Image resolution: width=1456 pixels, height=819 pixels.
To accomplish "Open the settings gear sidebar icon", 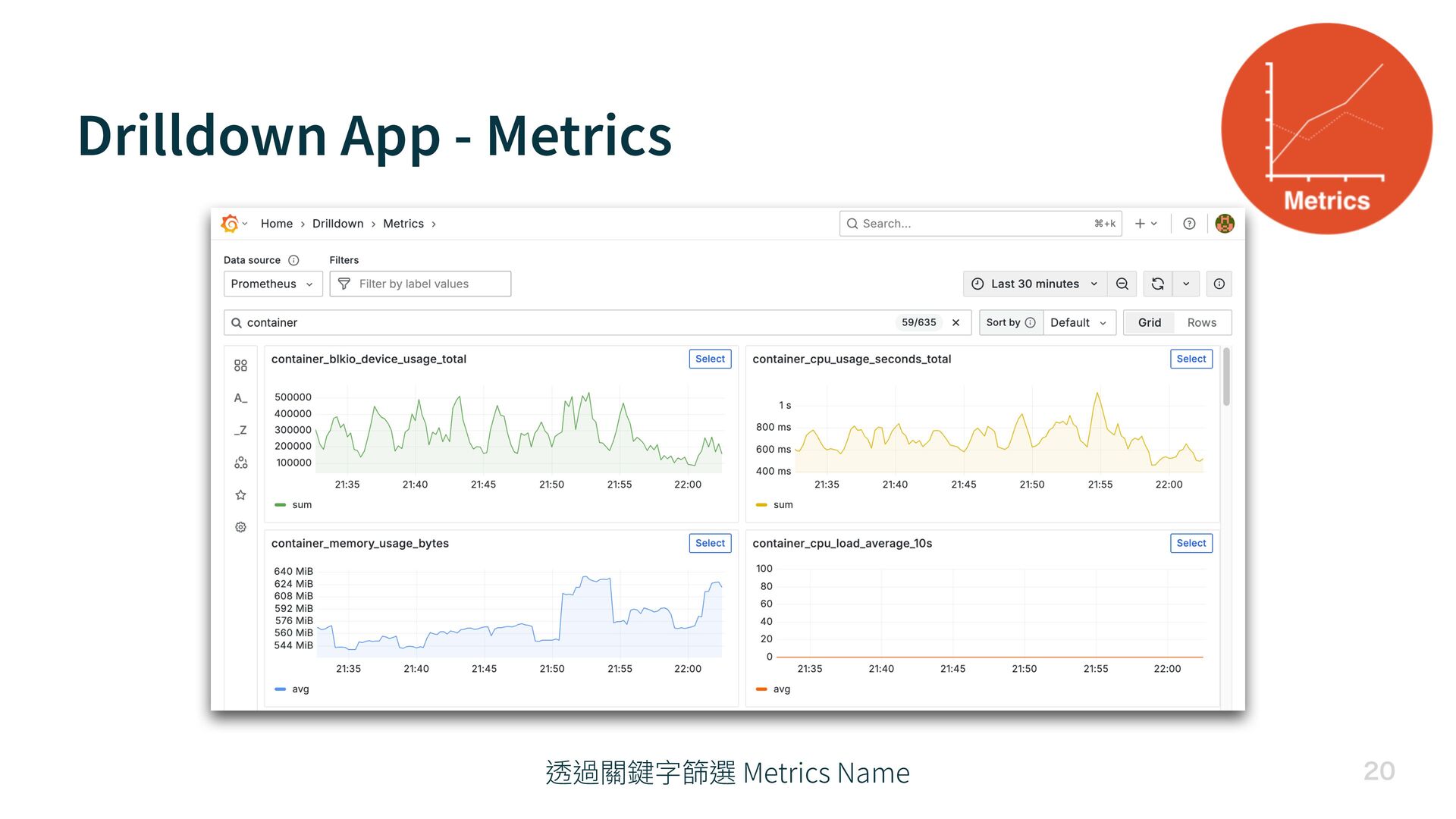I will [x=240, y=527].
